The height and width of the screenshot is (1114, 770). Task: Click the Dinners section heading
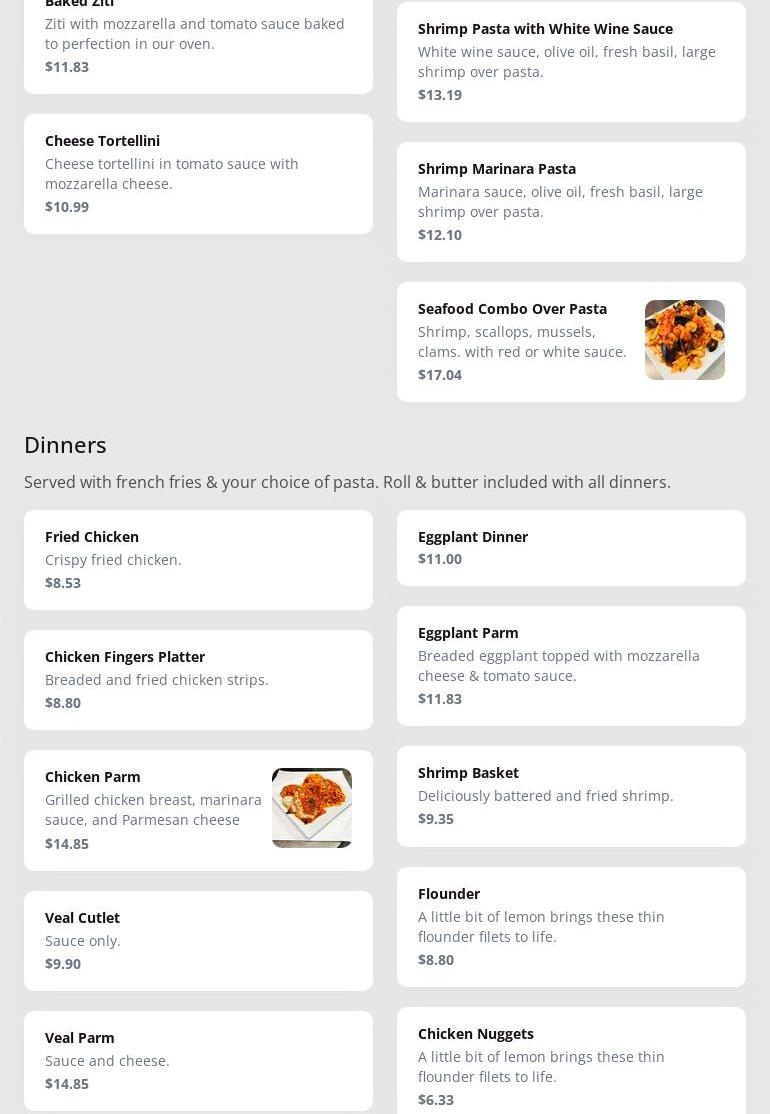tap(65, 445)
